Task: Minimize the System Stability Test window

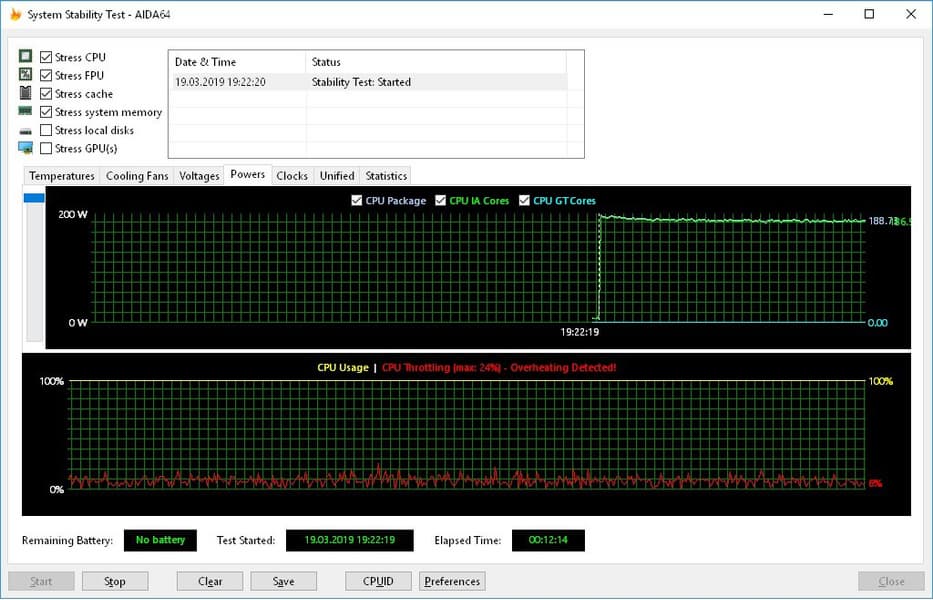Action: point(828,14)
